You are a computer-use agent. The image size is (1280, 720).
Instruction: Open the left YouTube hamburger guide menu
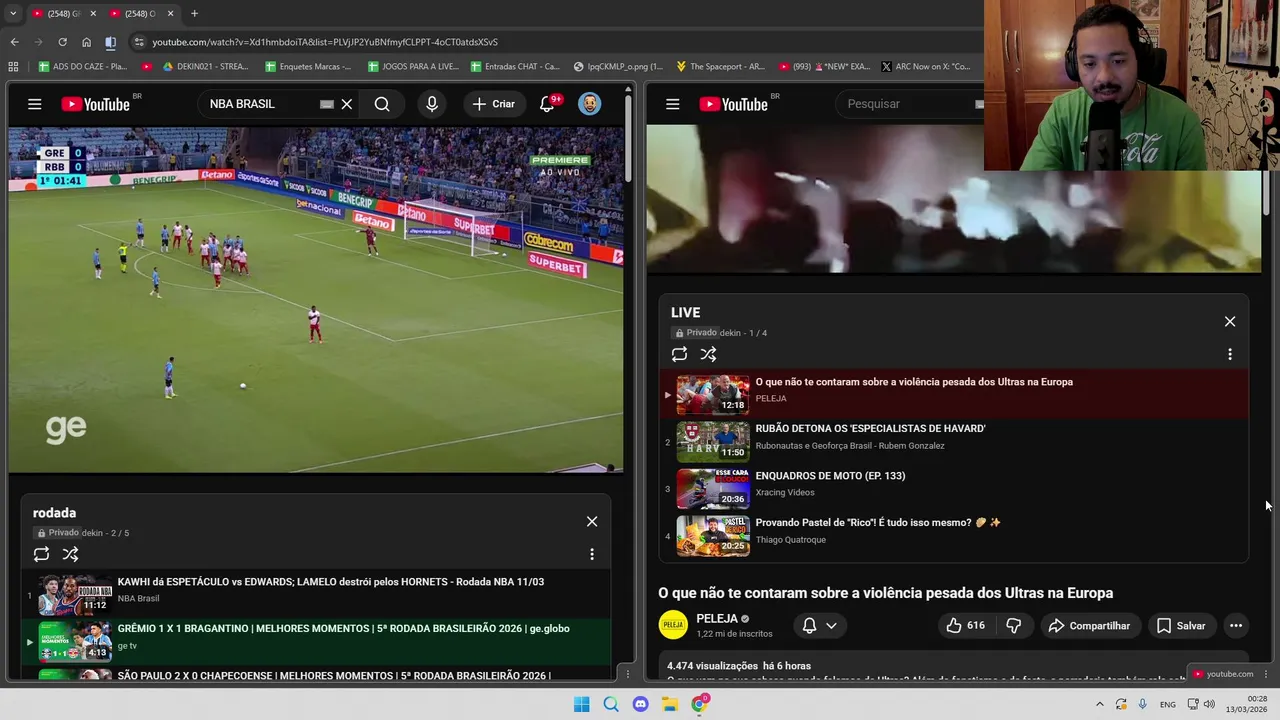click(x=35, y=104)
